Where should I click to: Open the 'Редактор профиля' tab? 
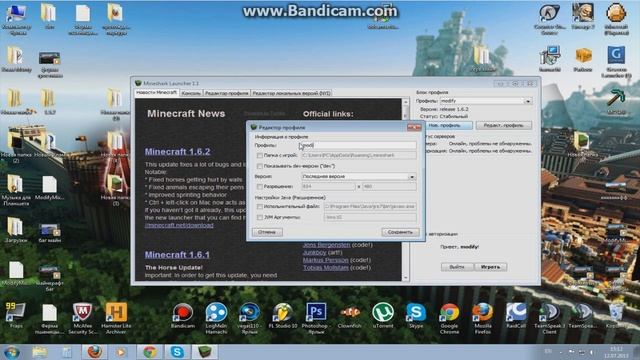227,93
